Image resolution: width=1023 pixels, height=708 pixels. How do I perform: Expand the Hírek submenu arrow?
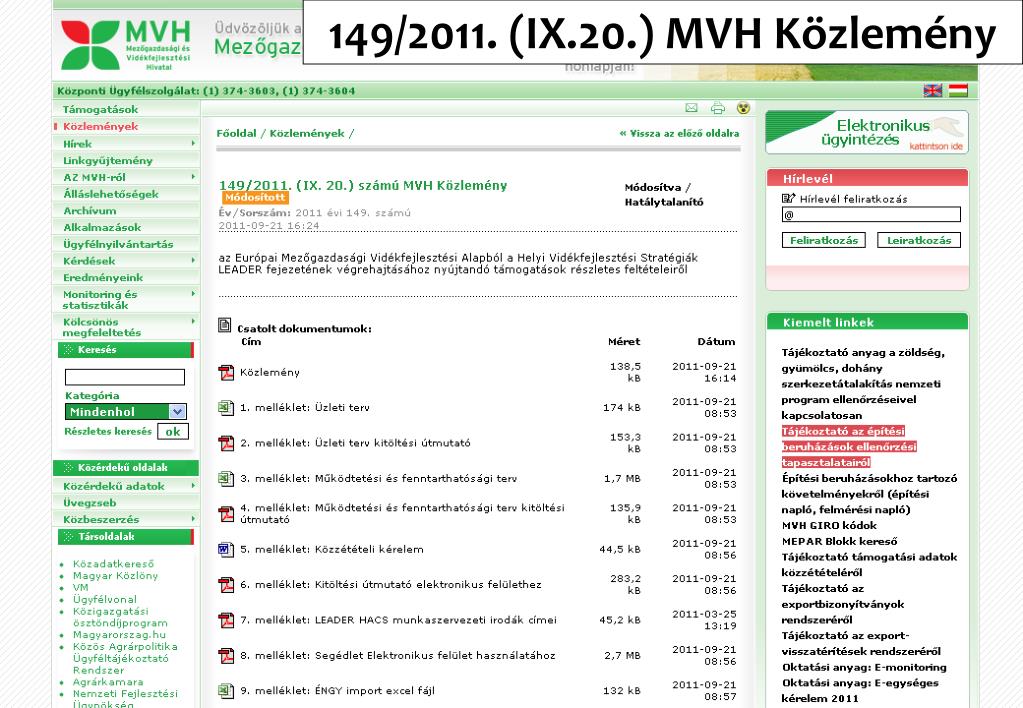point(193,143)
